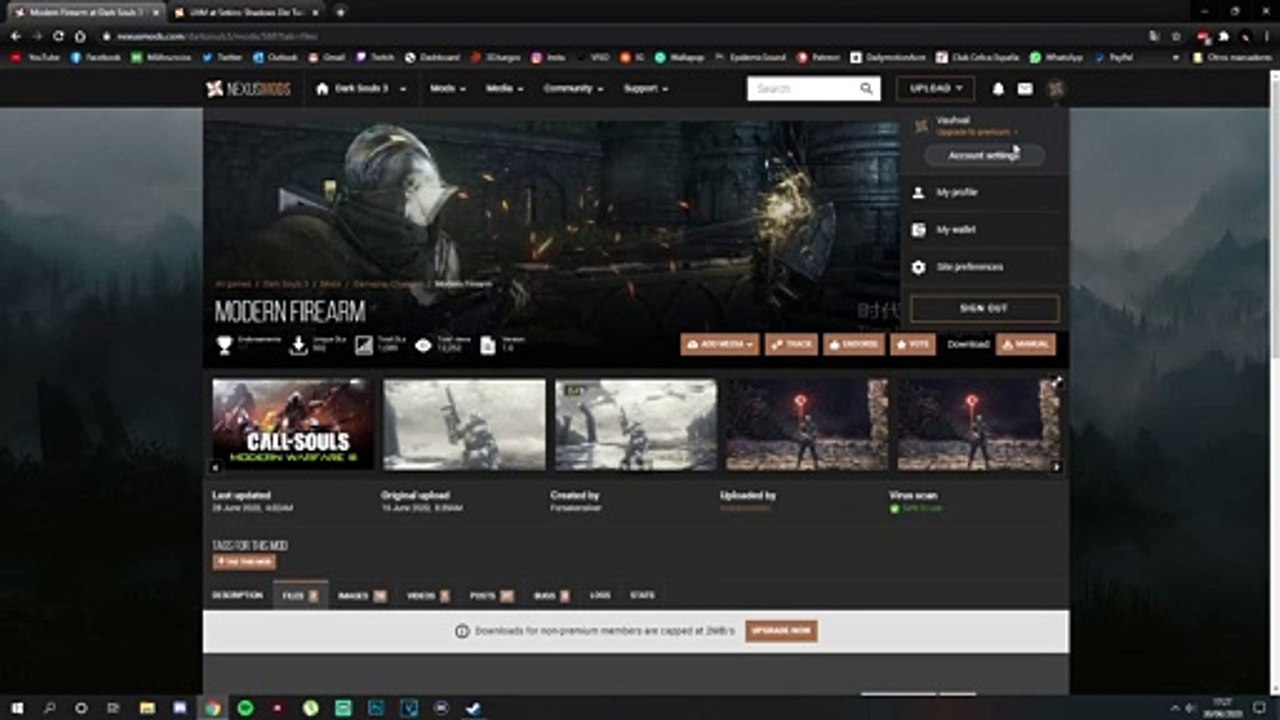This screenshot has width=1280, height=720.
Task: Click the total views eye icon
Action: tap(423, 345)
